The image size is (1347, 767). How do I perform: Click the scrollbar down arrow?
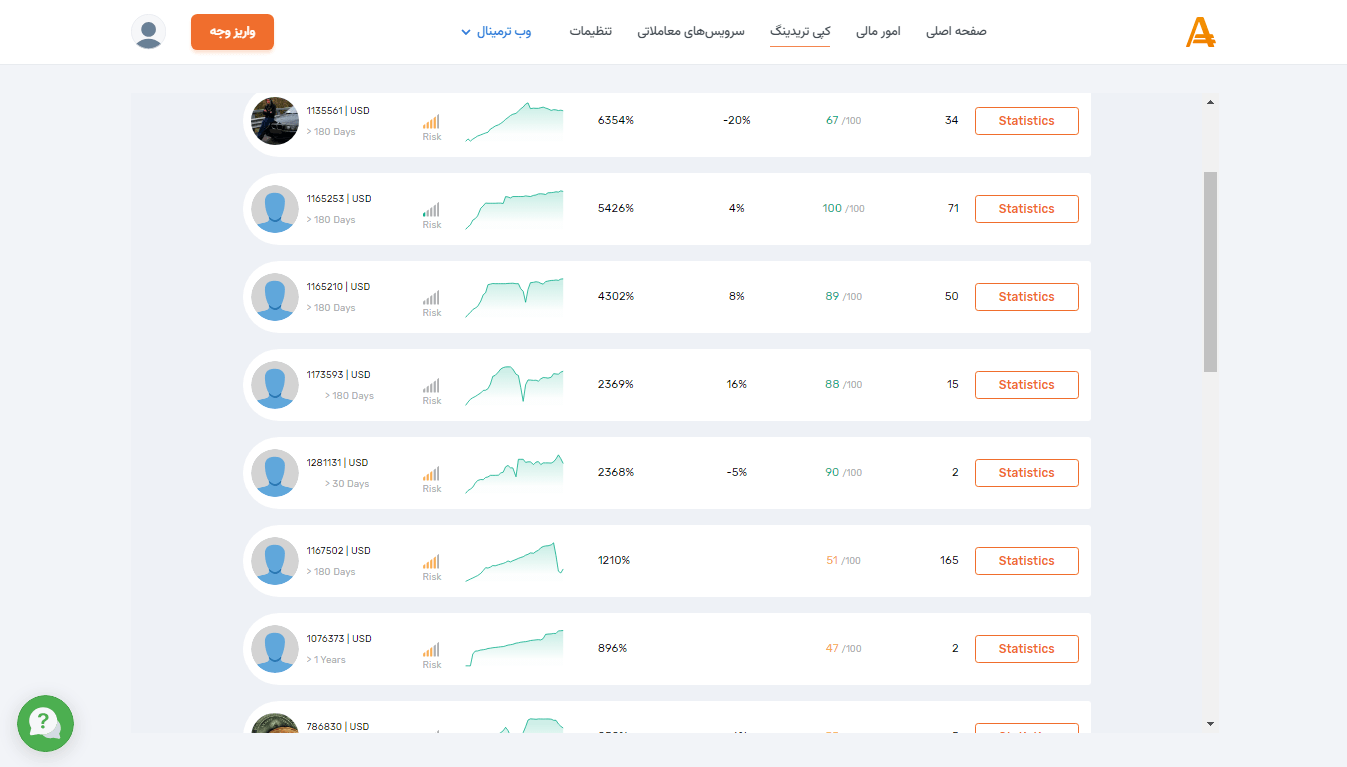pos(1209,723)
